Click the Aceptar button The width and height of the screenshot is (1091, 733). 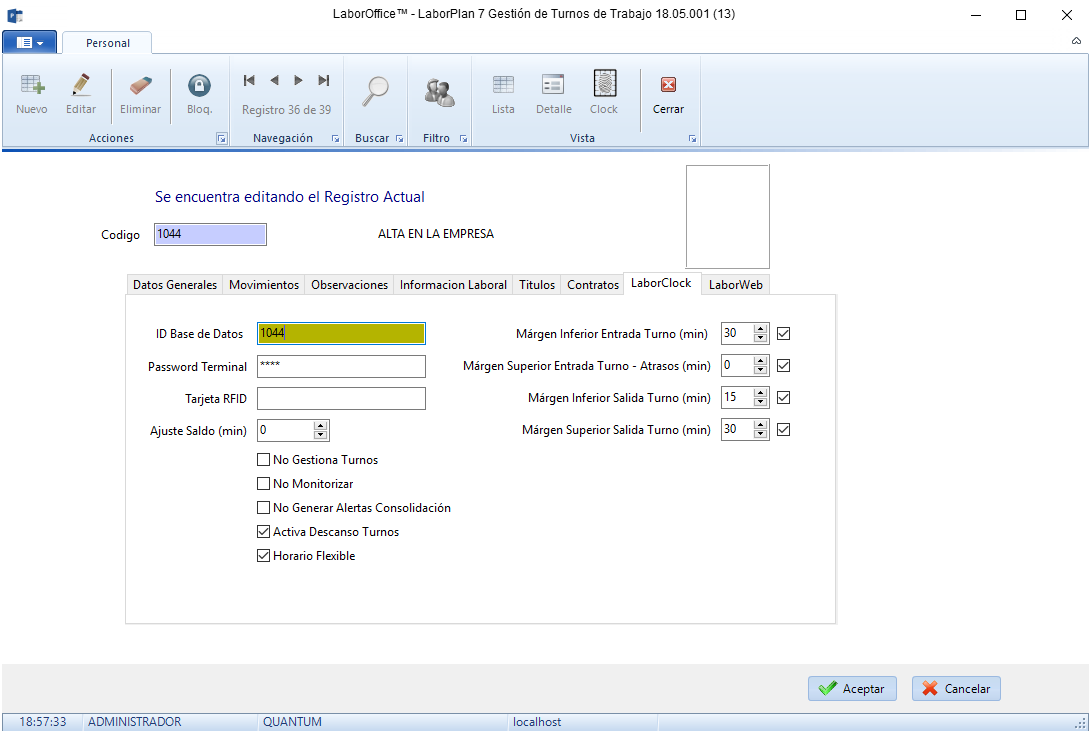click(x=852, y=688)
